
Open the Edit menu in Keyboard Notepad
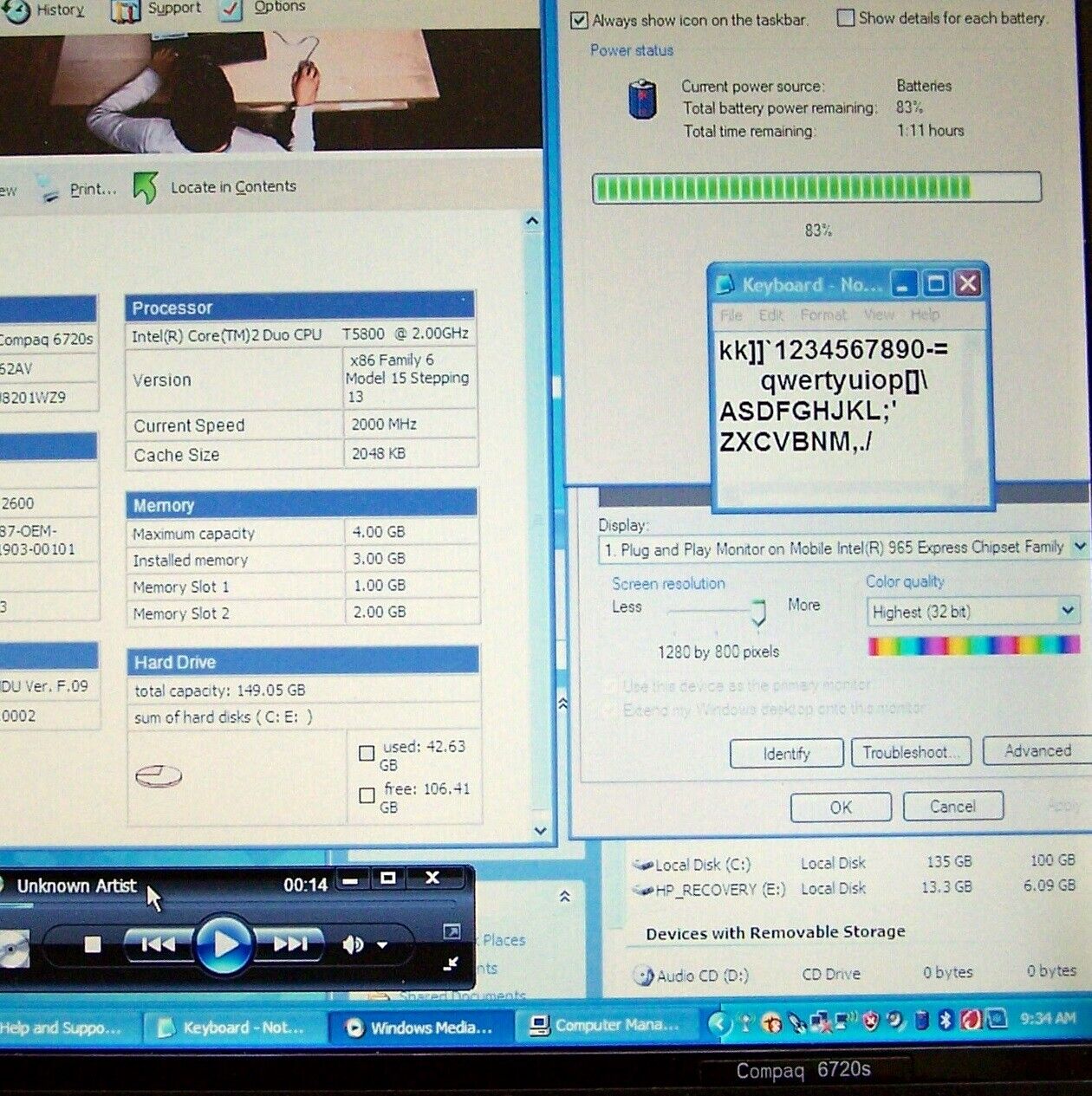770,315
